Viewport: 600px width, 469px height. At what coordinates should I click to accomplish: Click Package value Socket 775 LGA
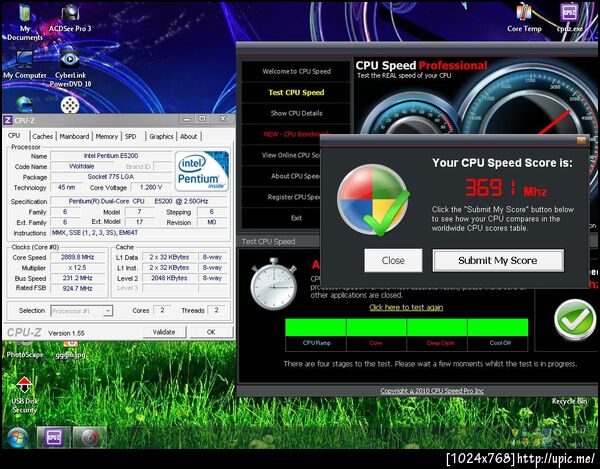coord(111,177)
